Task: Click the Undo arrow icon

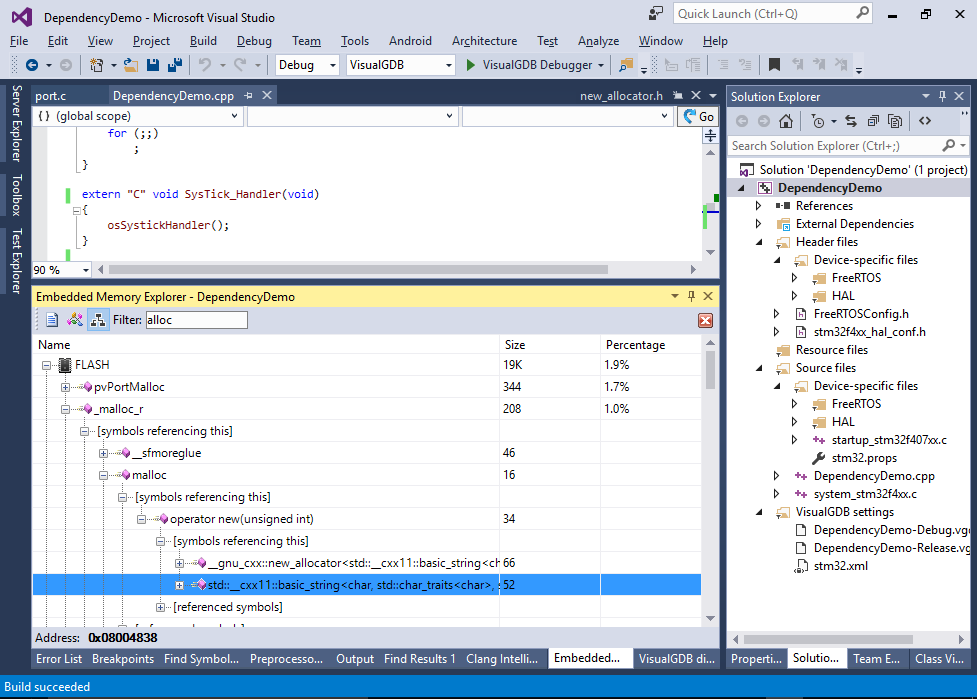Action: pos(204,65)
